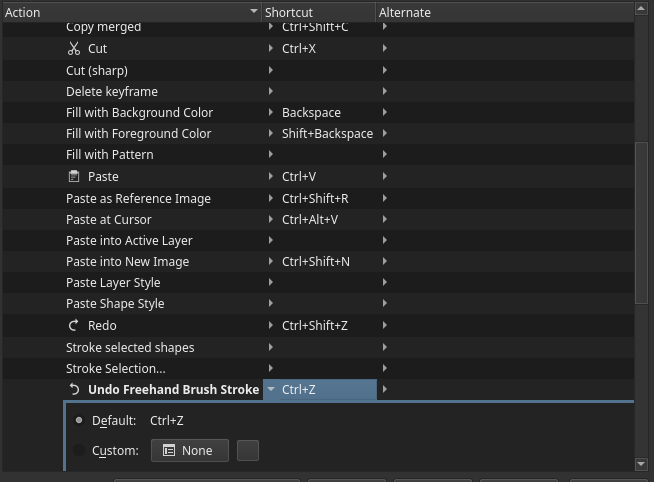Expand alternate shortcut for Fill with Pattern
This screenshot has height=482, width=654.
pos(385,155)
